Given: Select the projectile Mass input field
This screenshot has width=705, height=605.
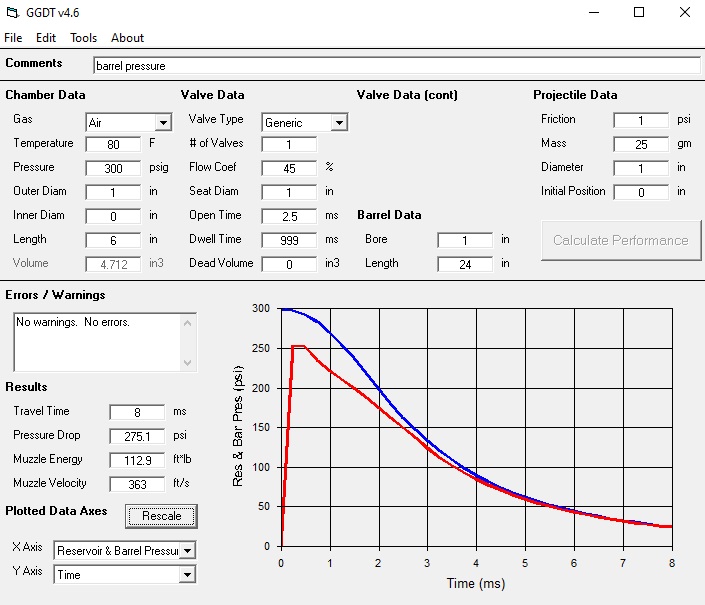Looking at the screenshot, I should pyautogui.click(x=640, y=144).
